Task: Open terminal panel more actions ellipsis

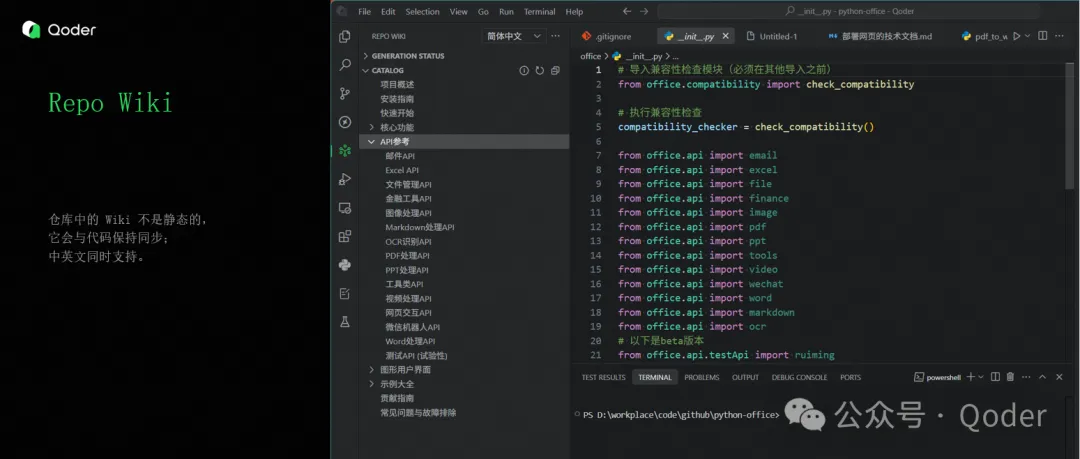Action: [1026, 377]
